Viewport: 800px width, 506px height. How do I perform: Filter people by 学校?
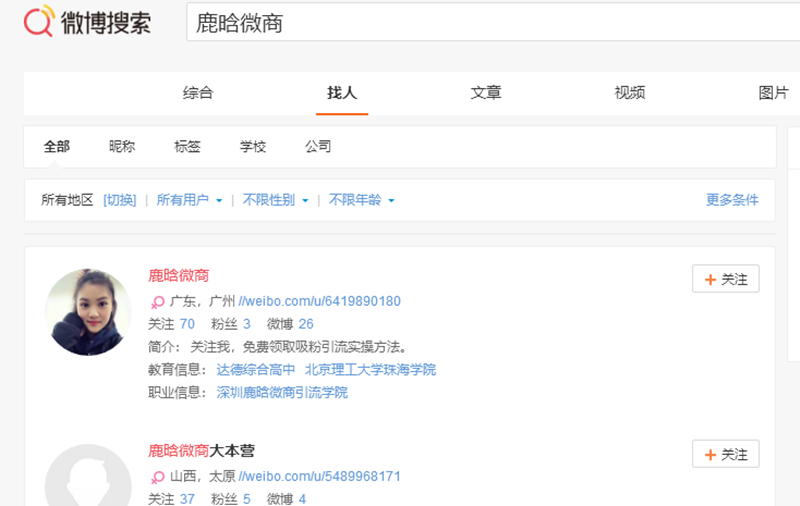(x=253, y=147)
